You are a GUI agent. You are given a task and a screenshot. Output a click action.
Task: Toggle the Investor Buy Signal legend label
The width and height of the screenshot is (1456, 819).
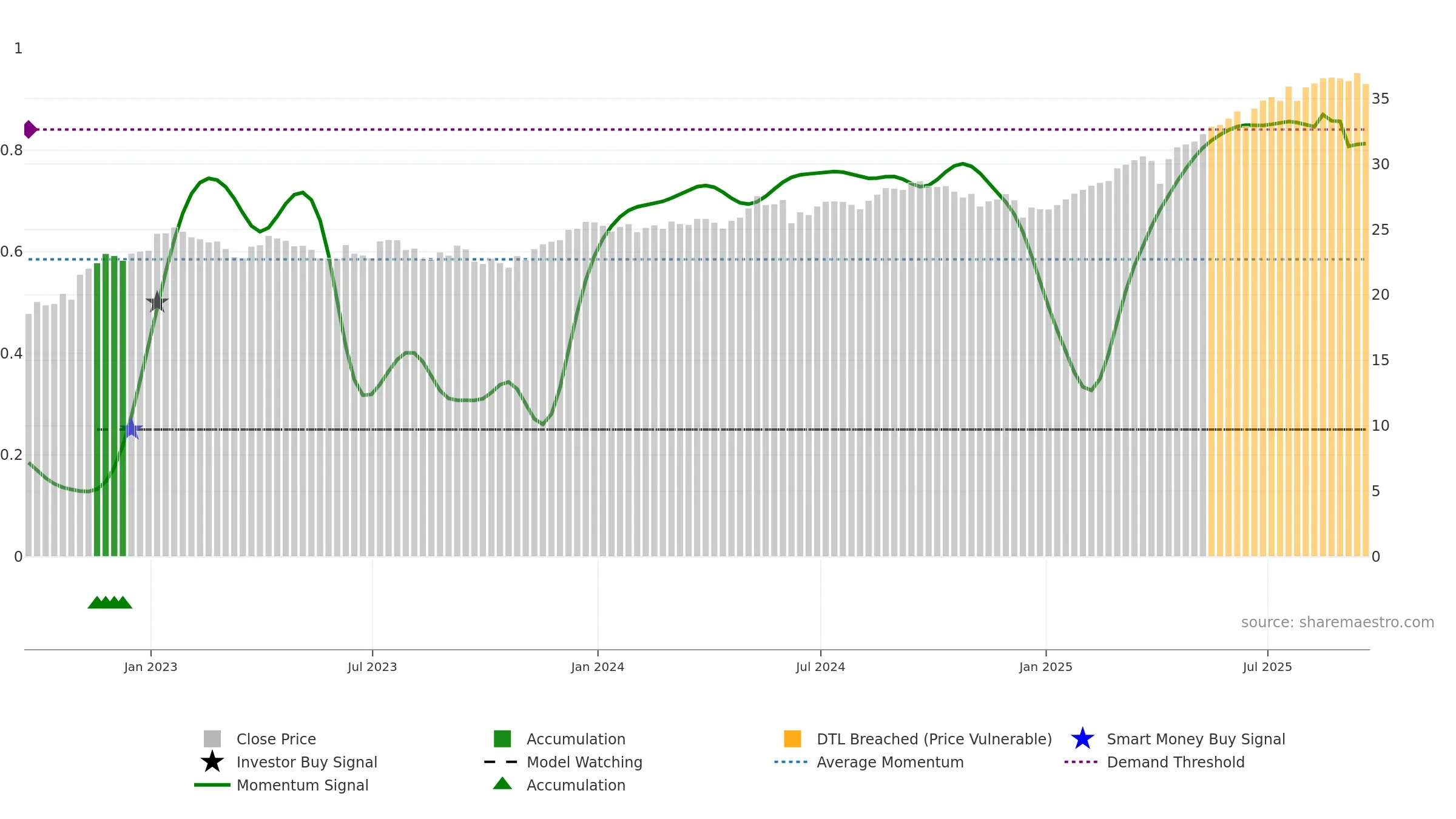coord(307,762)
